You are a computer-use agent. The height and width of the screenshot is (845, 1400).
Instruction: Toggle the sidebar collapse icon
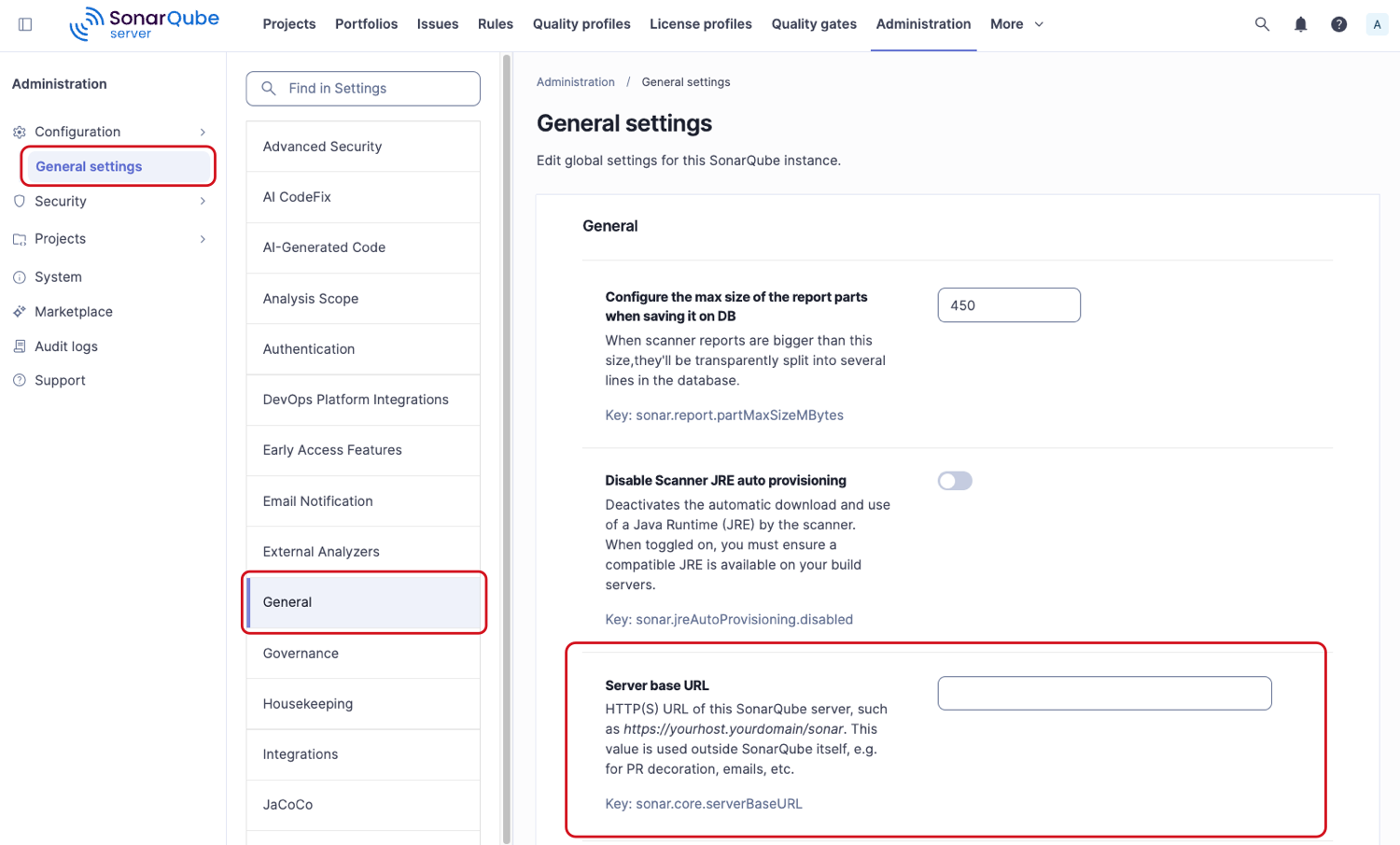point(25,24)
